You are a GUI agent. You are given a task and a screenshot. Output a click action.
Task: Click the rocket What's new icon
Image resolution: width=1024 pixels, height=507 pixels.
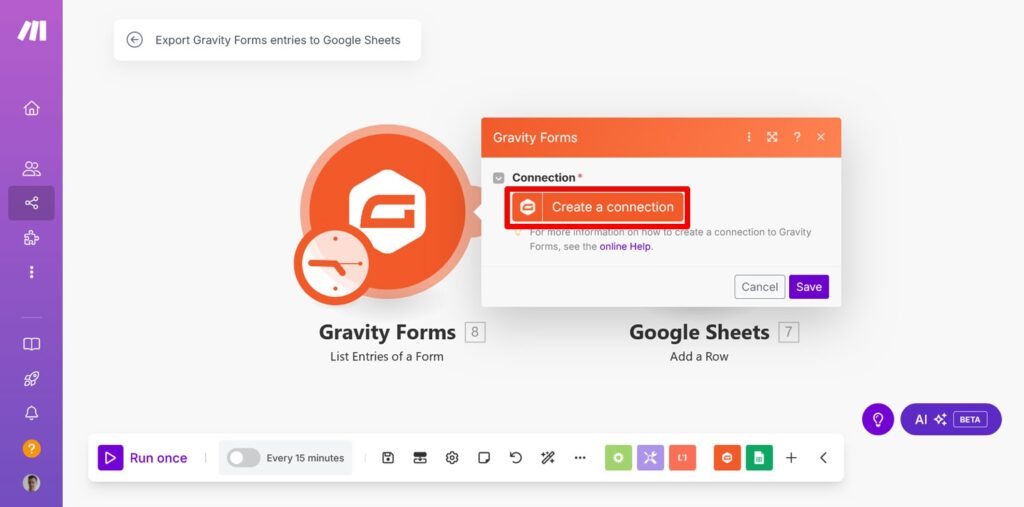pos(31,379)
